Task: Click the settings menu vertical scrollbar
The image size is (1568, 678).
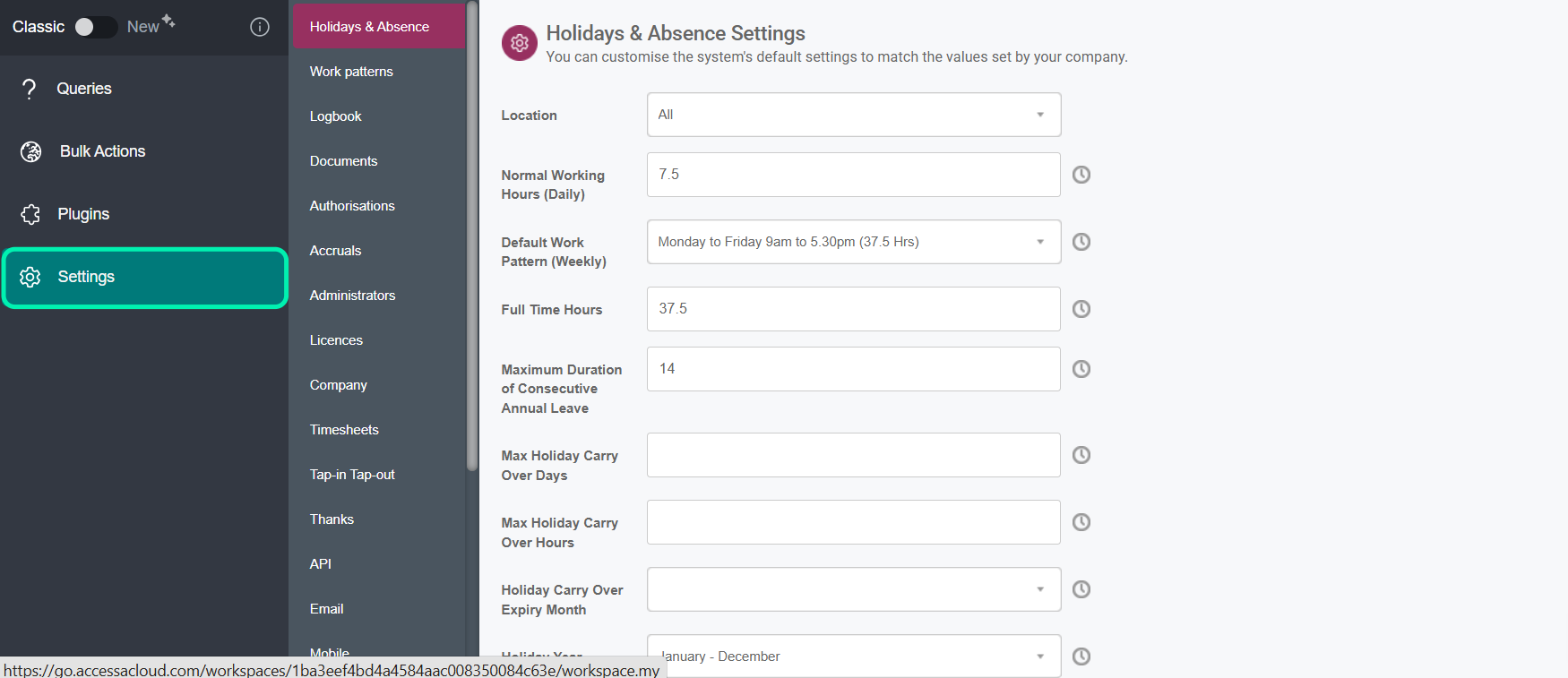Action: [472, 235]
